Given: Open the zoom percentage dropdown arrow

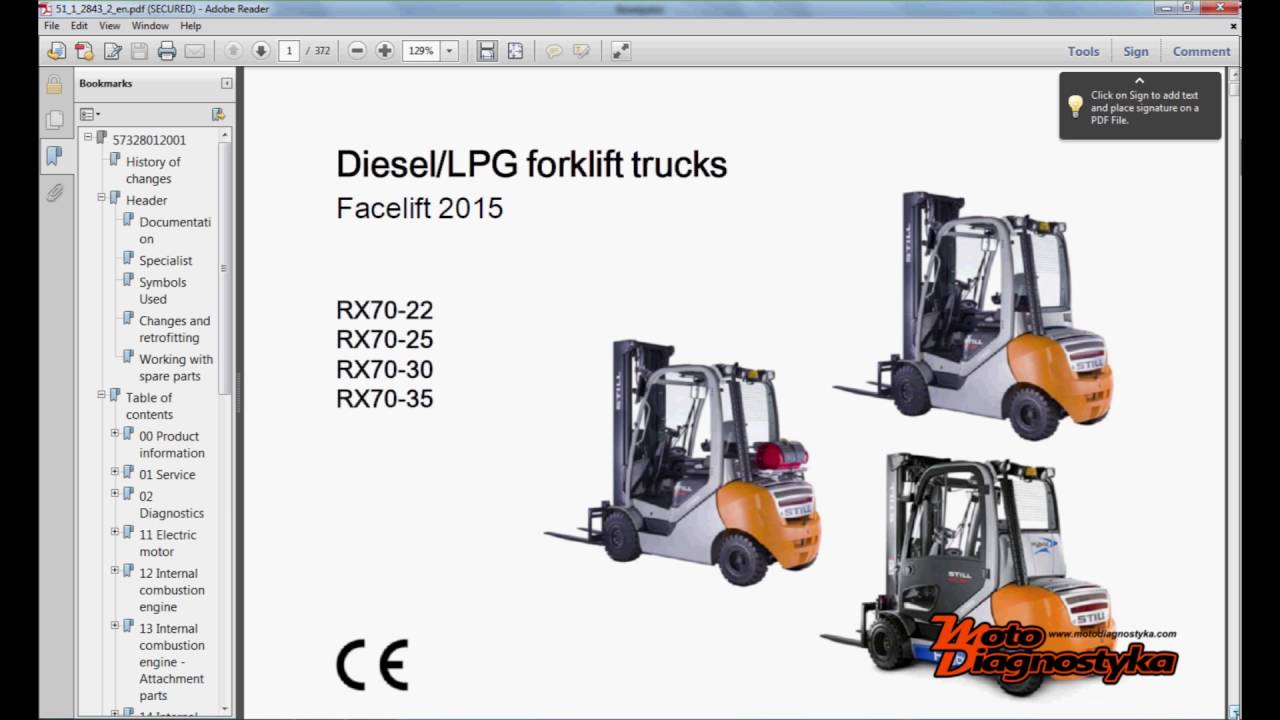Looking at the screenshot, I should pyautogui.click(x=449, y=51).
